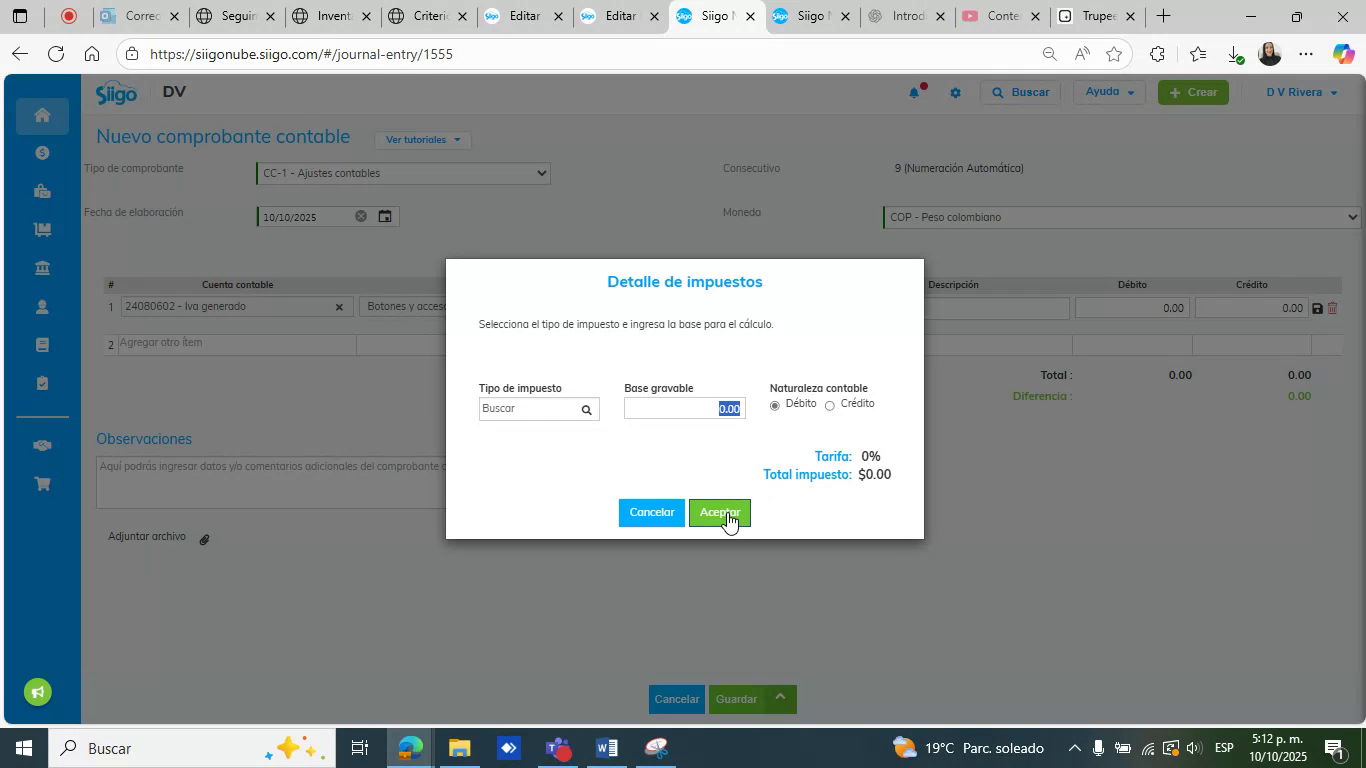Switch to the Introd browser tab
The width and height of the screenshot is (1366, 768).
[907, 16]
